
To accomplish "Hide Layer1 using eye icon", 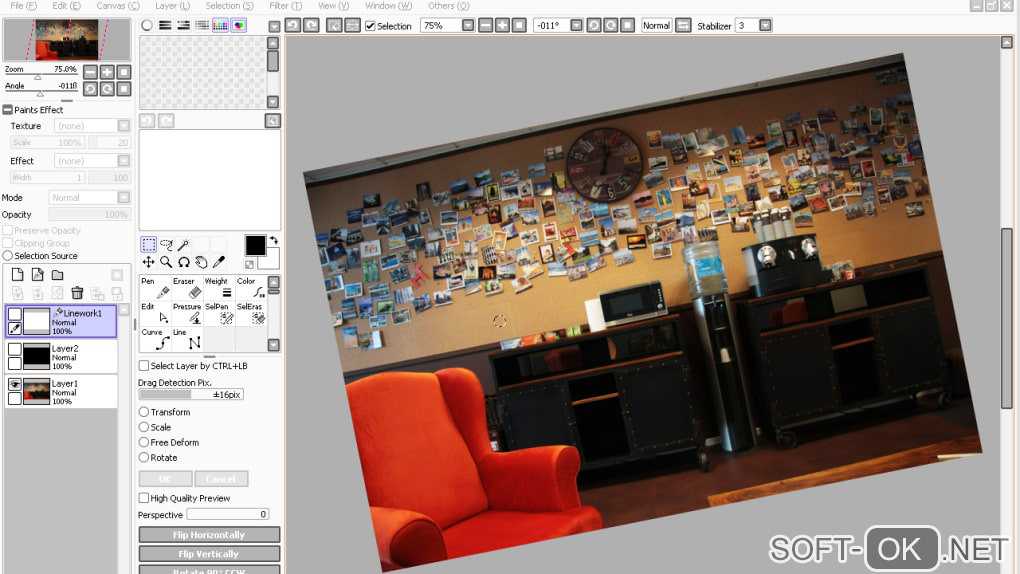I will [14, 384].
